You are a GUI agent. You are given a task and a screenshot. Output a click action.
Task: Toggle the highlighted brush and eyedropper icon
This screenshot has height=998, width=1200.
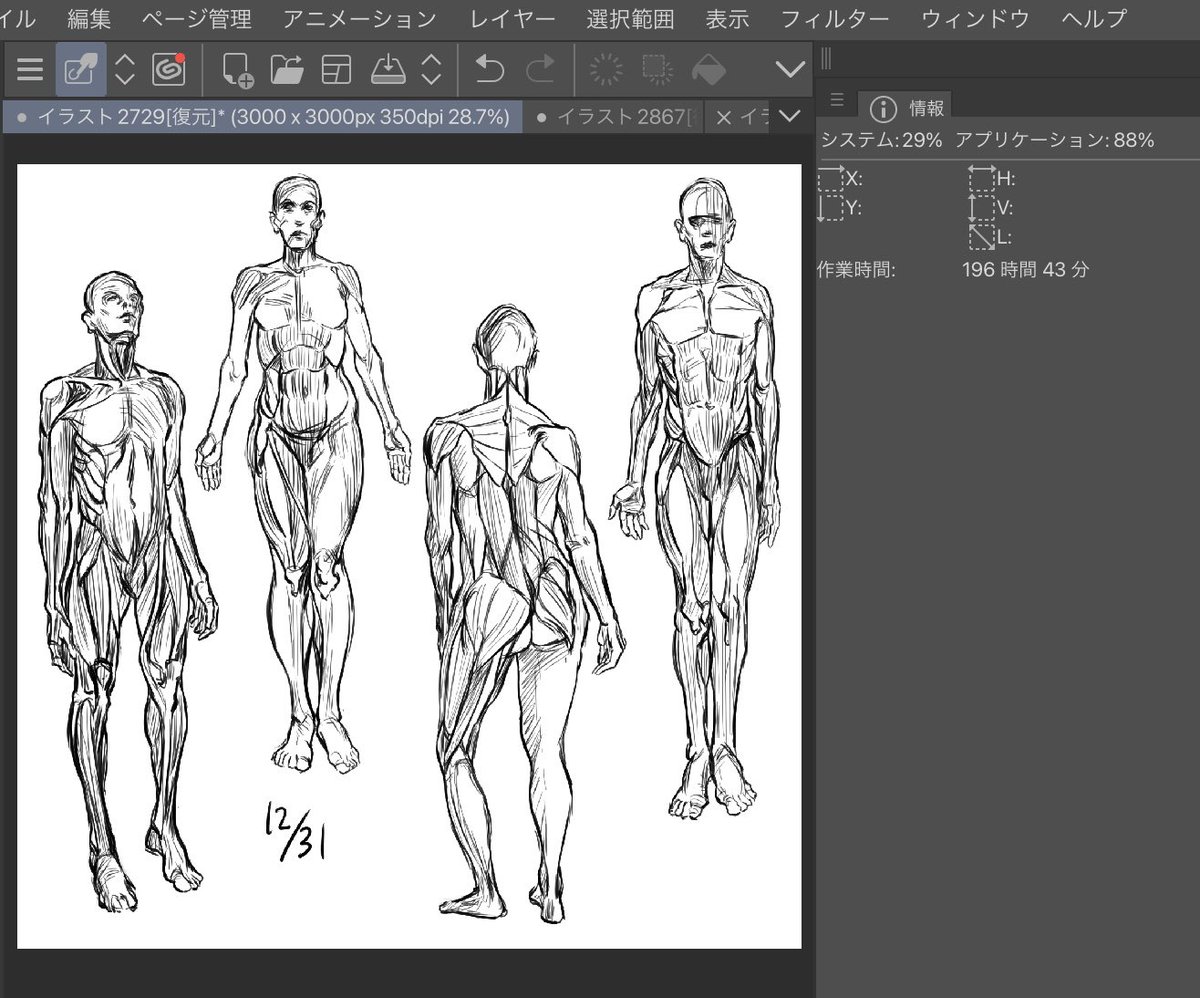click(80, 70)
